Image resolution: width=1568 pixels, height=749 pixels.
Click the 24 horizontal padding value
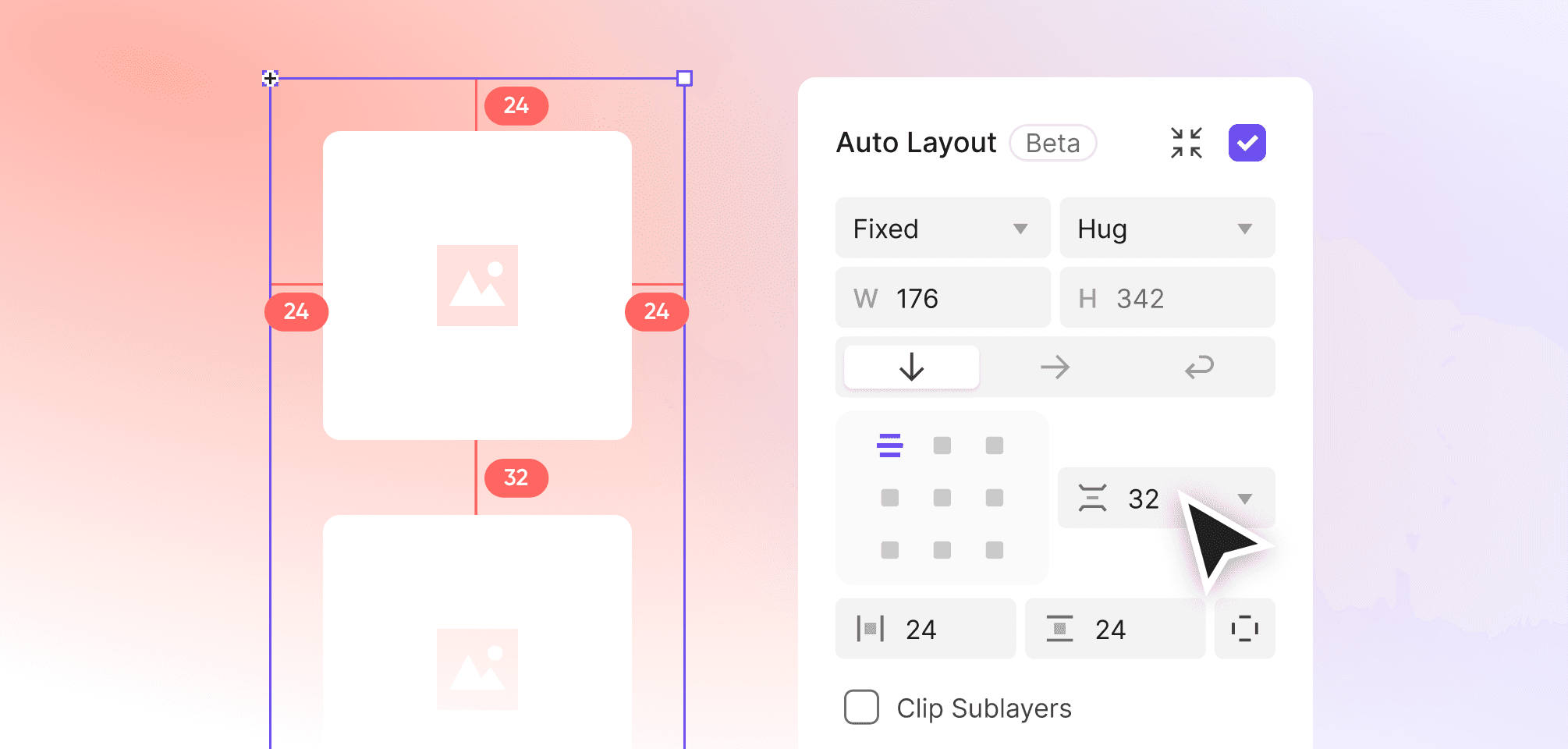(921, 628)
